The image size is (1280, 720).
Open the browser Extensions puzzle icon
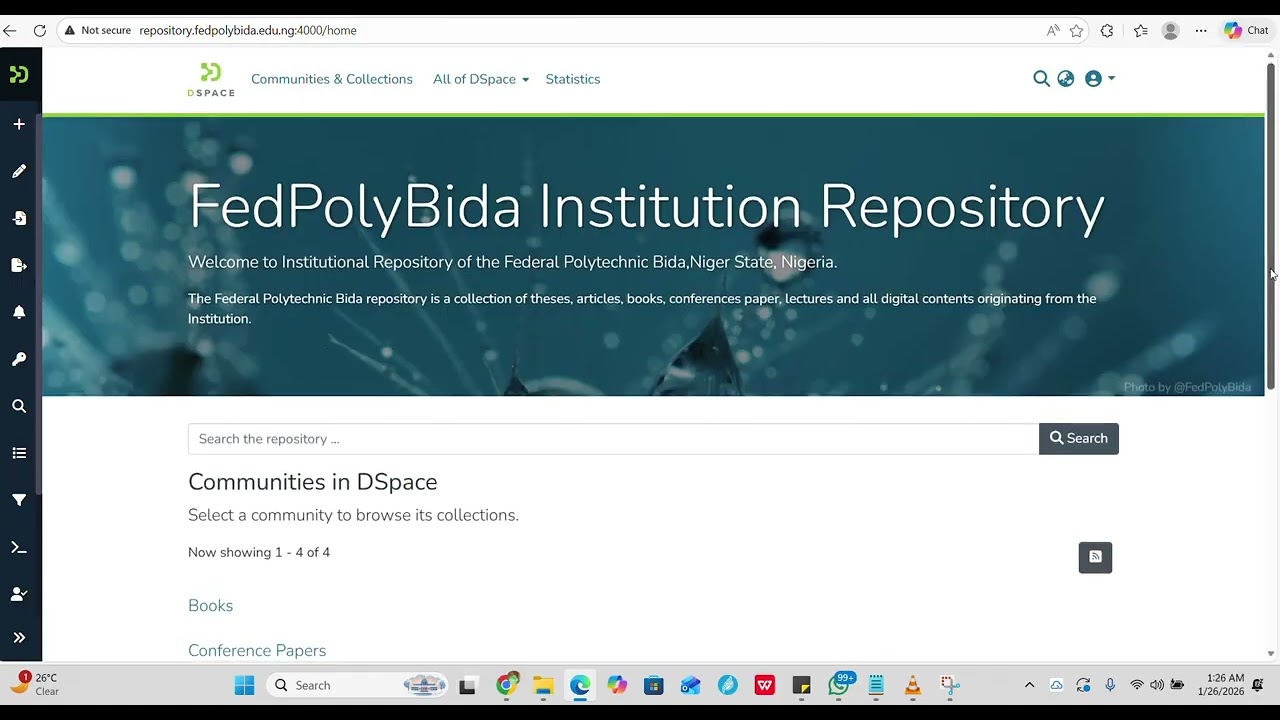1107,31
